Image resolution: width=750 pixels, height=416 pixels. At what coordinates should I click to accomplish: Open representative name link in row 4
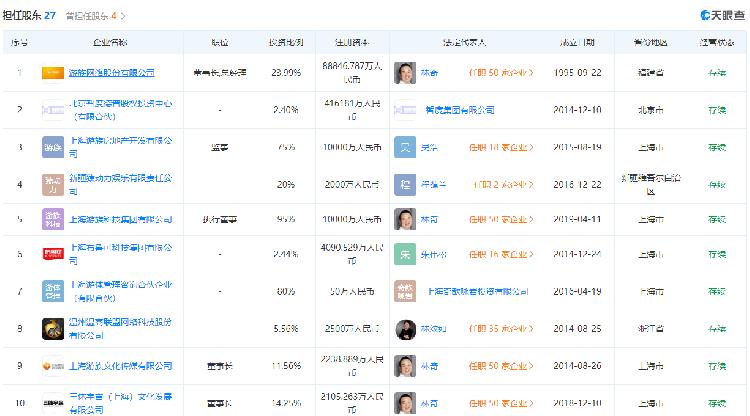coord(433,185)
